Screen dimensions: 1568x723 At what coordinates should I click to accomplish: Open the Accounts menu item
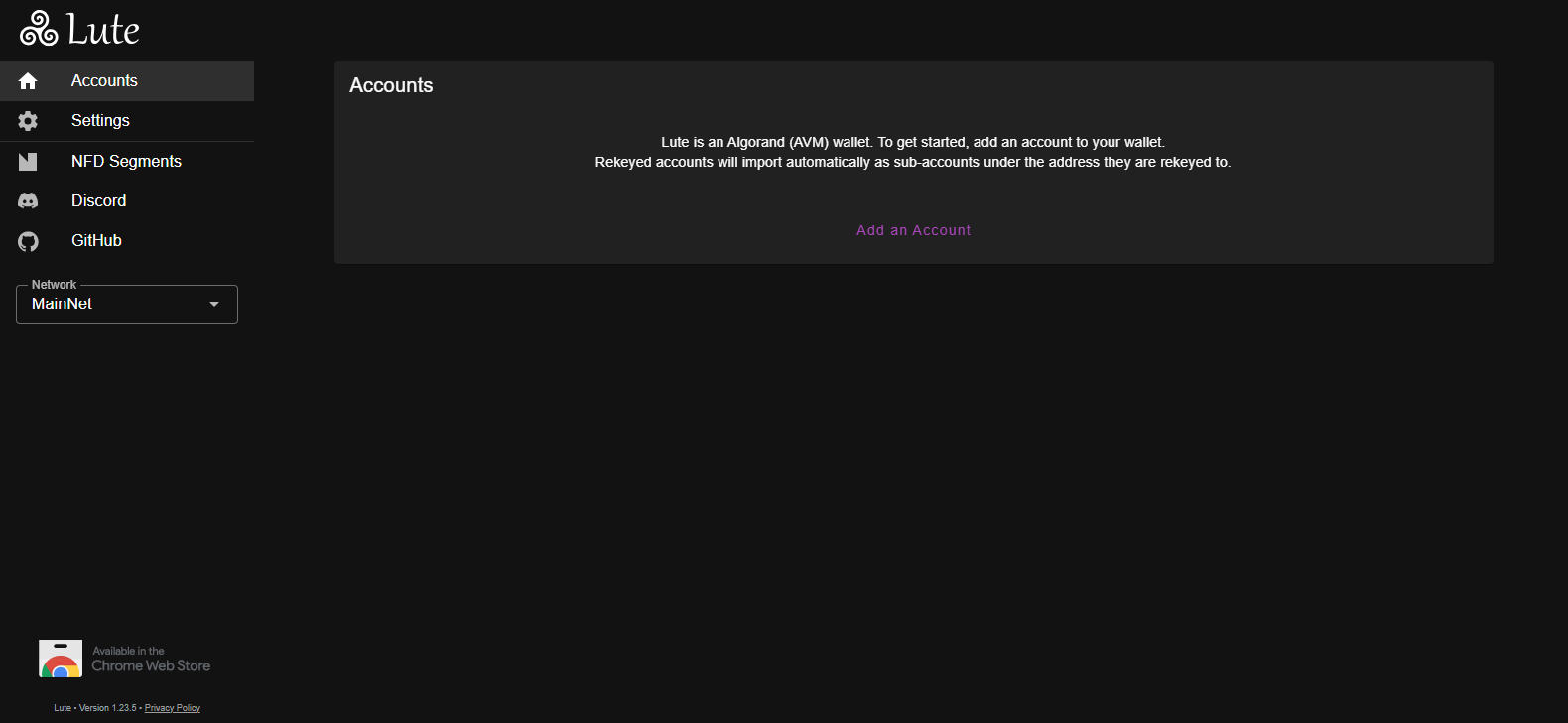click(x=127, y=81)
